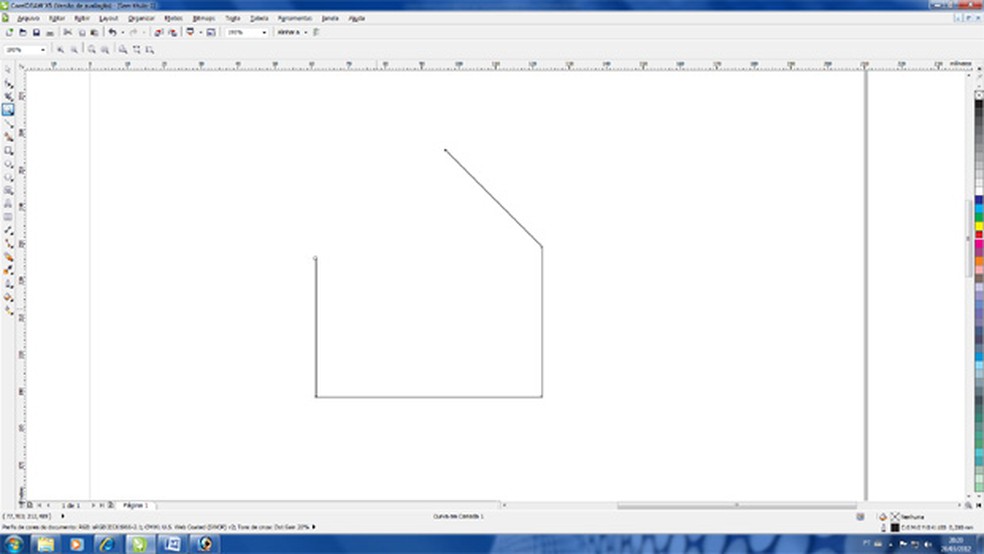Screen dimensions: 984x554
Task: Go to first page in page navigator
Action: click(39, 505)
